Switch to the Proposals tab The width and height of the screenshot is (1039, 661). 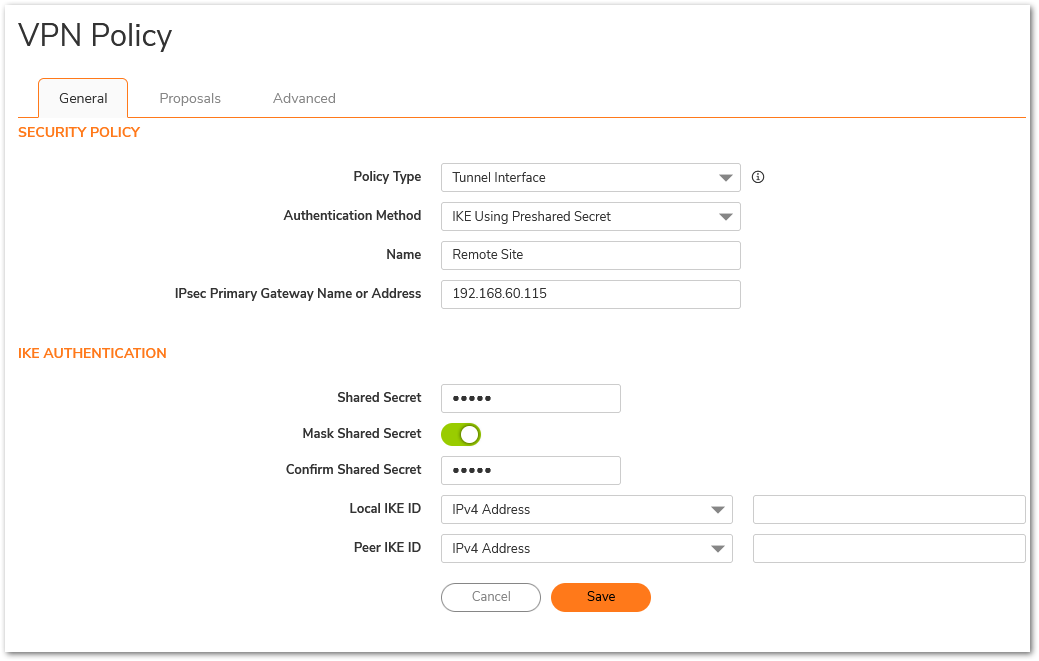[190, 98]
